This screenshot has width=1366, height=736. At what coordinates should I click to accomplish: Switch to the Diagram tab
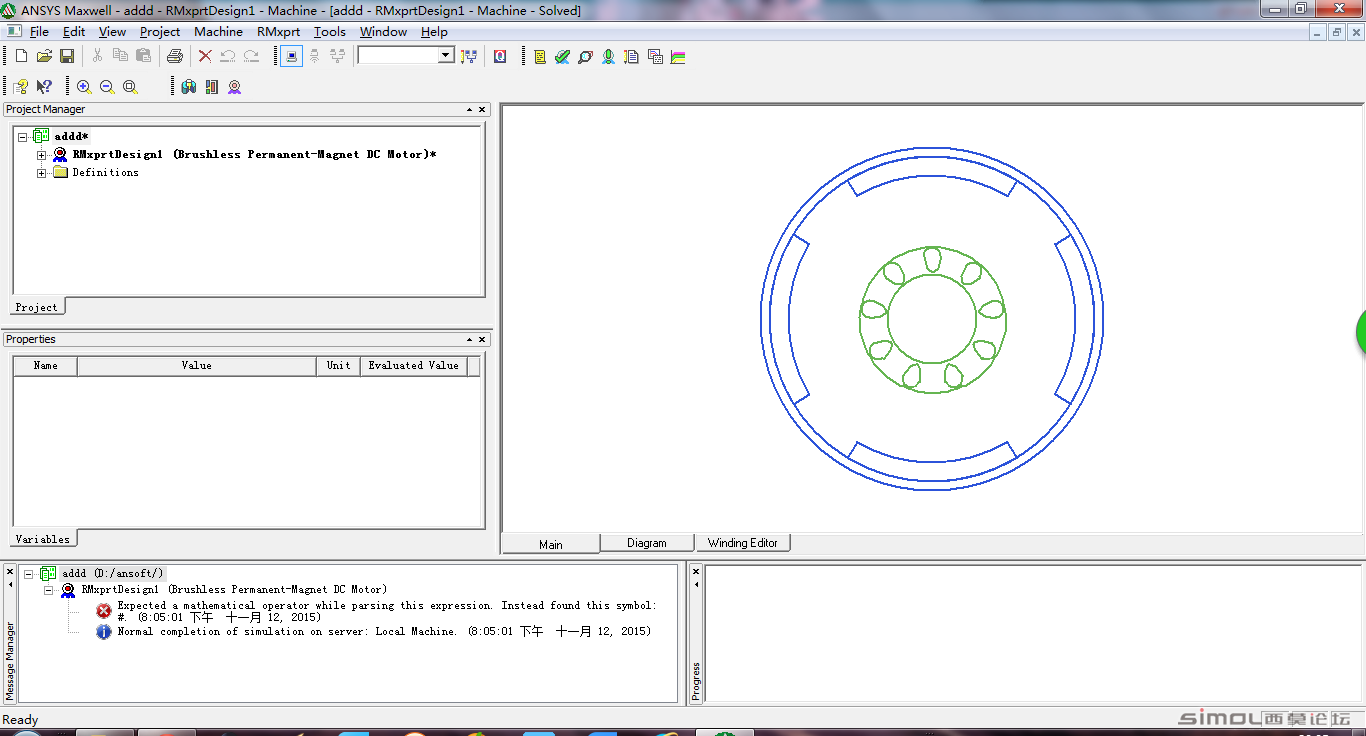pyautogui.click(x=647, y=543)
